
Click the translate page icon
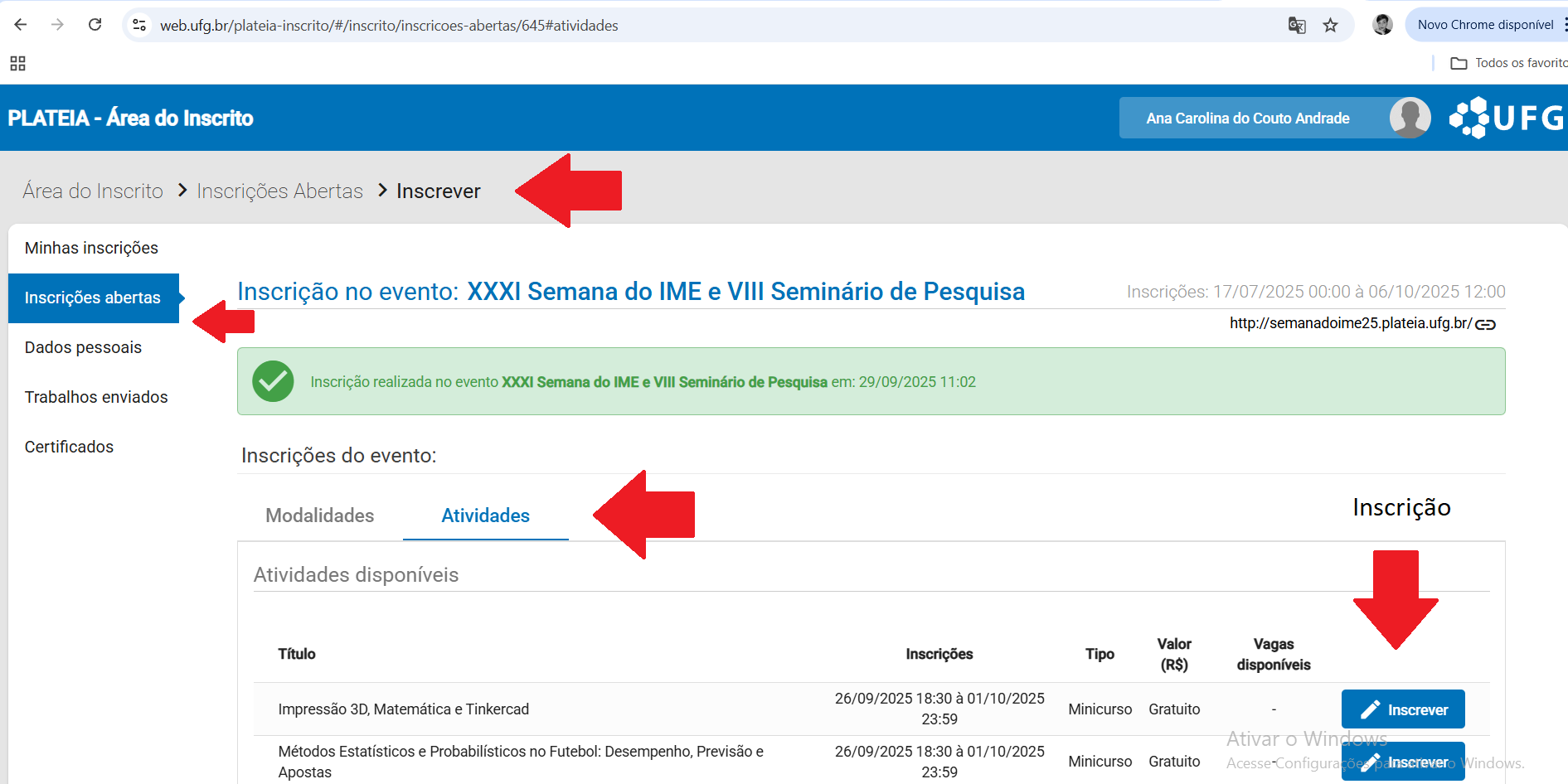pos(1297,26)
